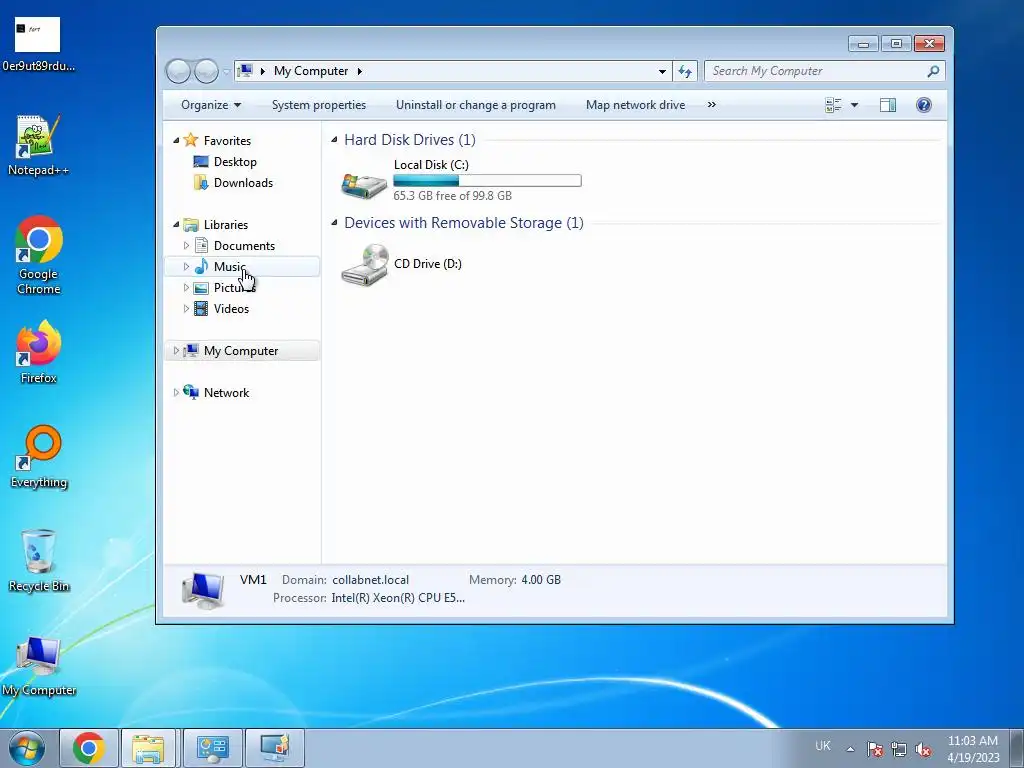Viewport: 1024px width, 768px height.
Task: Click the remote desktop taskbar icon
Action: coord(274,748)
